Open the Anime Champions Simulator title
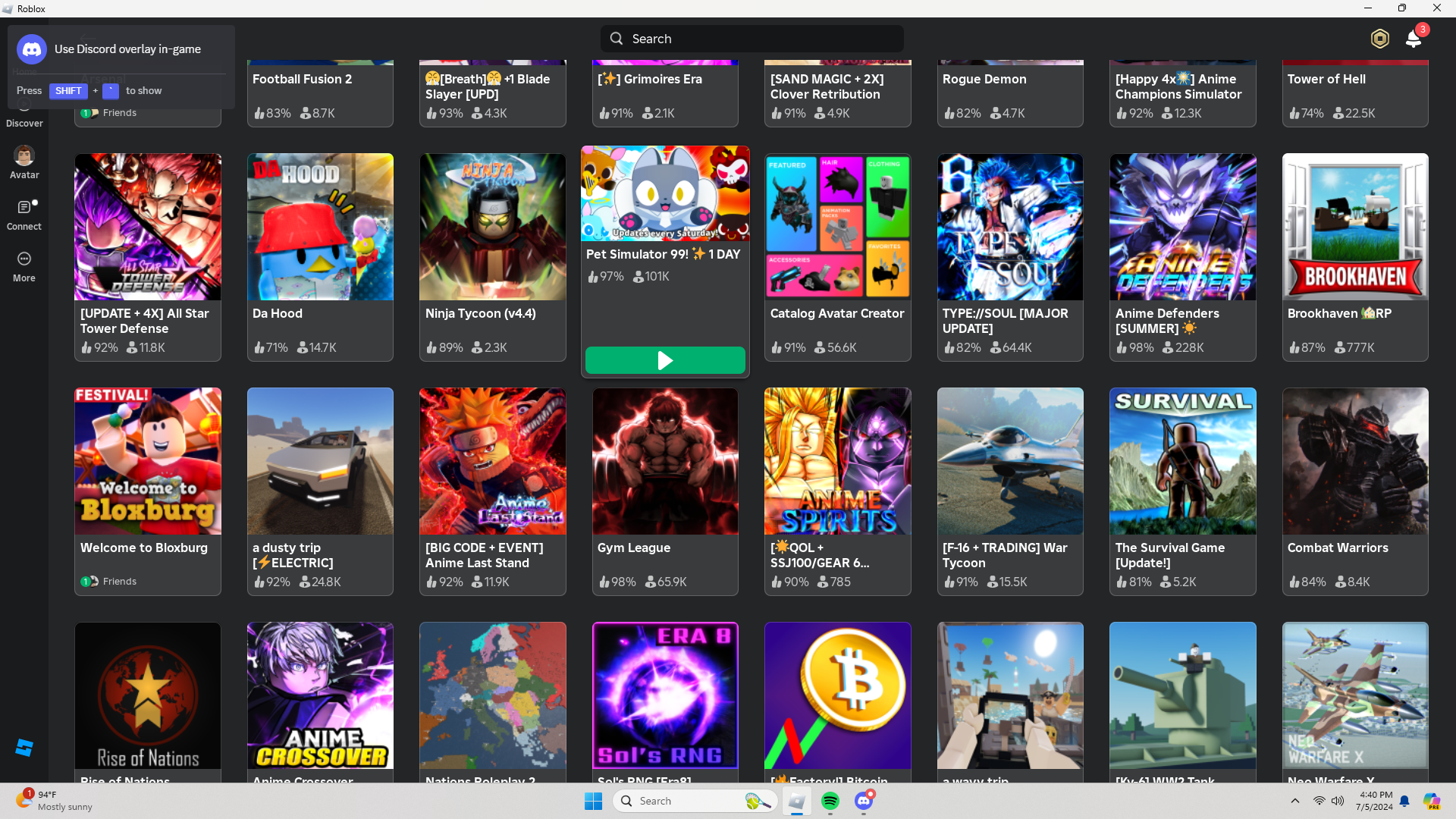Image resolution: width=1456 pixels, height=819 pixels. 1178,86
